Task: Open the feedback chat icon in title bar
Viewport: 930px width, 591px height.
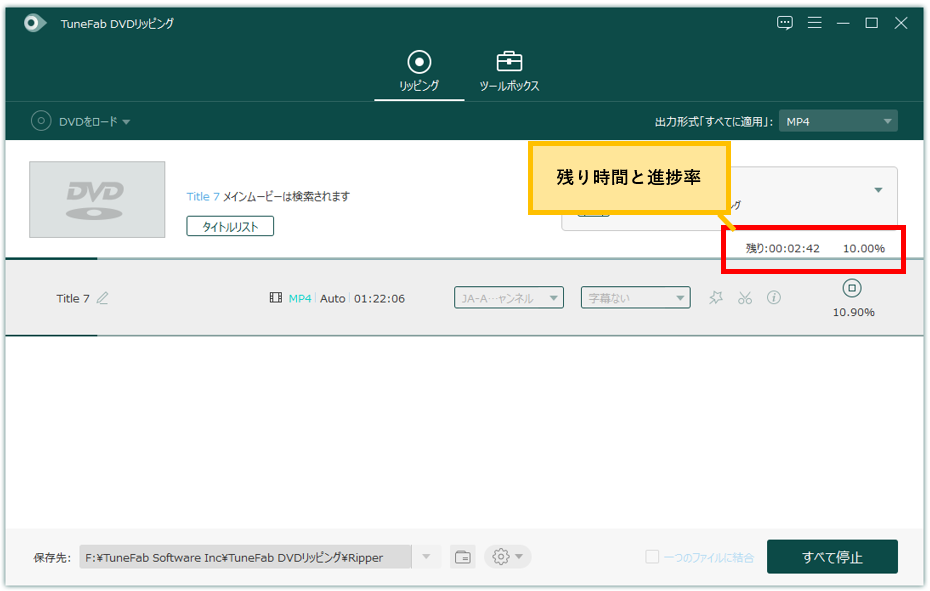Action: 785,23
